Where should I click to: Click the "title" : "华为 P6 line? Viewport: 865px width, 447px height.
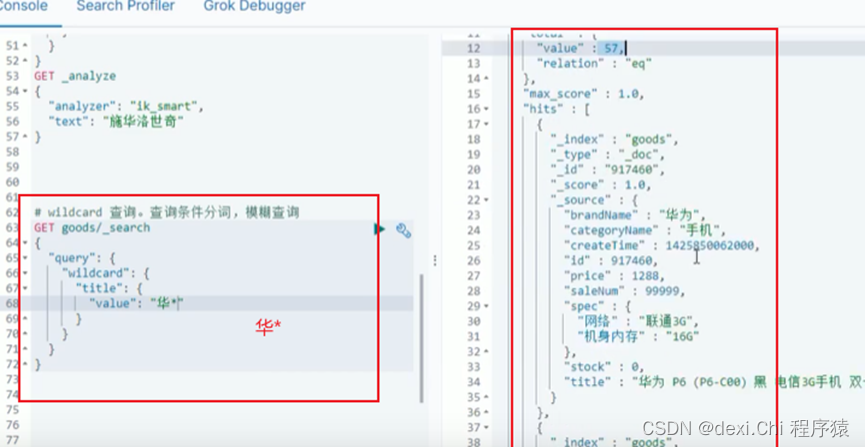coord(712,382)
